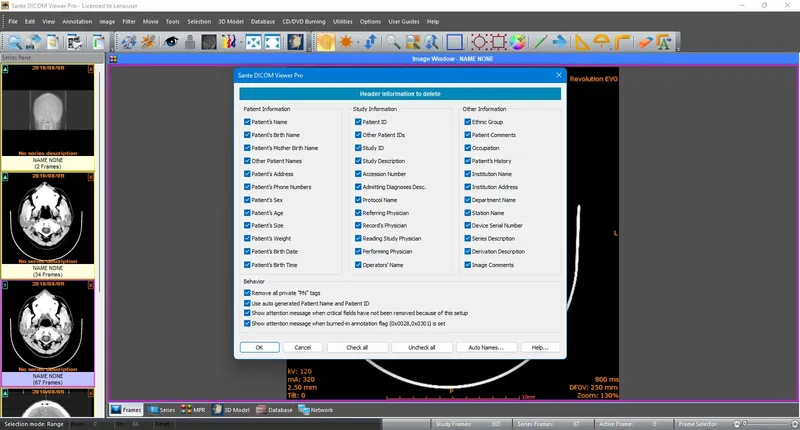Screen dimensions: 800x430
Task: Click the pseudo-color palette icon
Action: tap(228, 42)
